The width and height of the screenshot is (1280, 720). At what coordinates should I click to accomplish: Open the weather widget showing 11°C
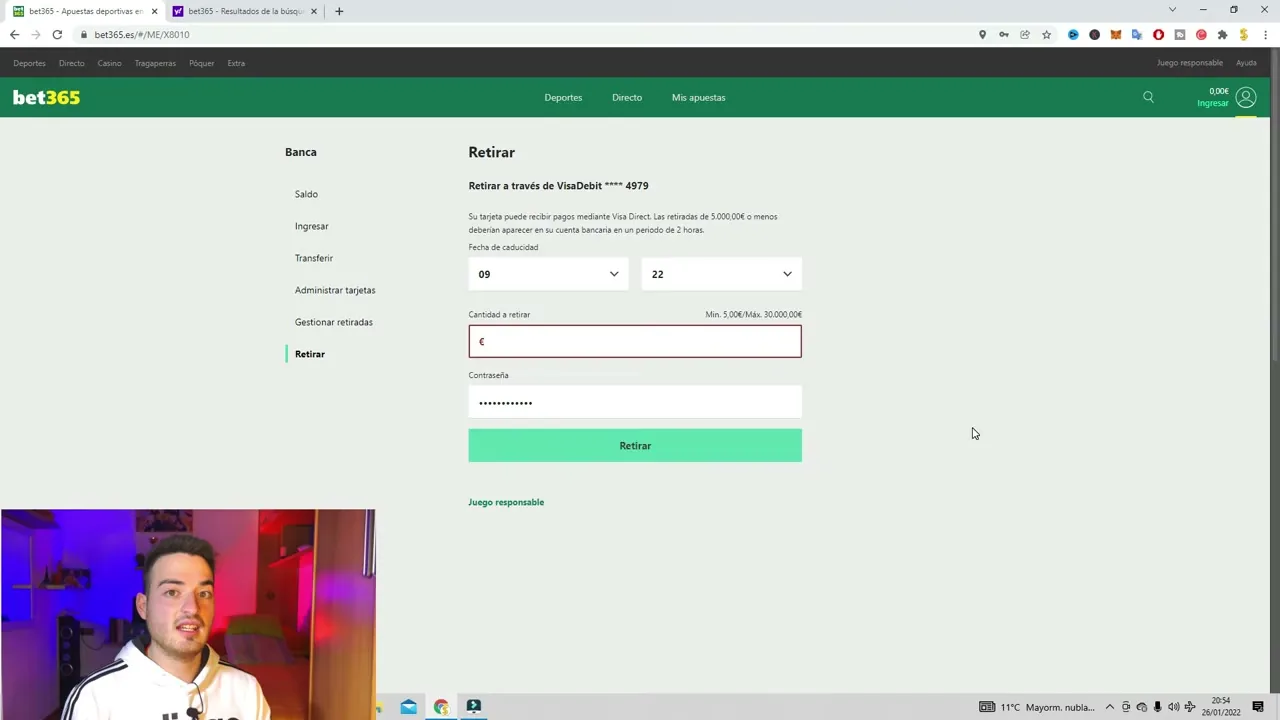point(1037,707)
